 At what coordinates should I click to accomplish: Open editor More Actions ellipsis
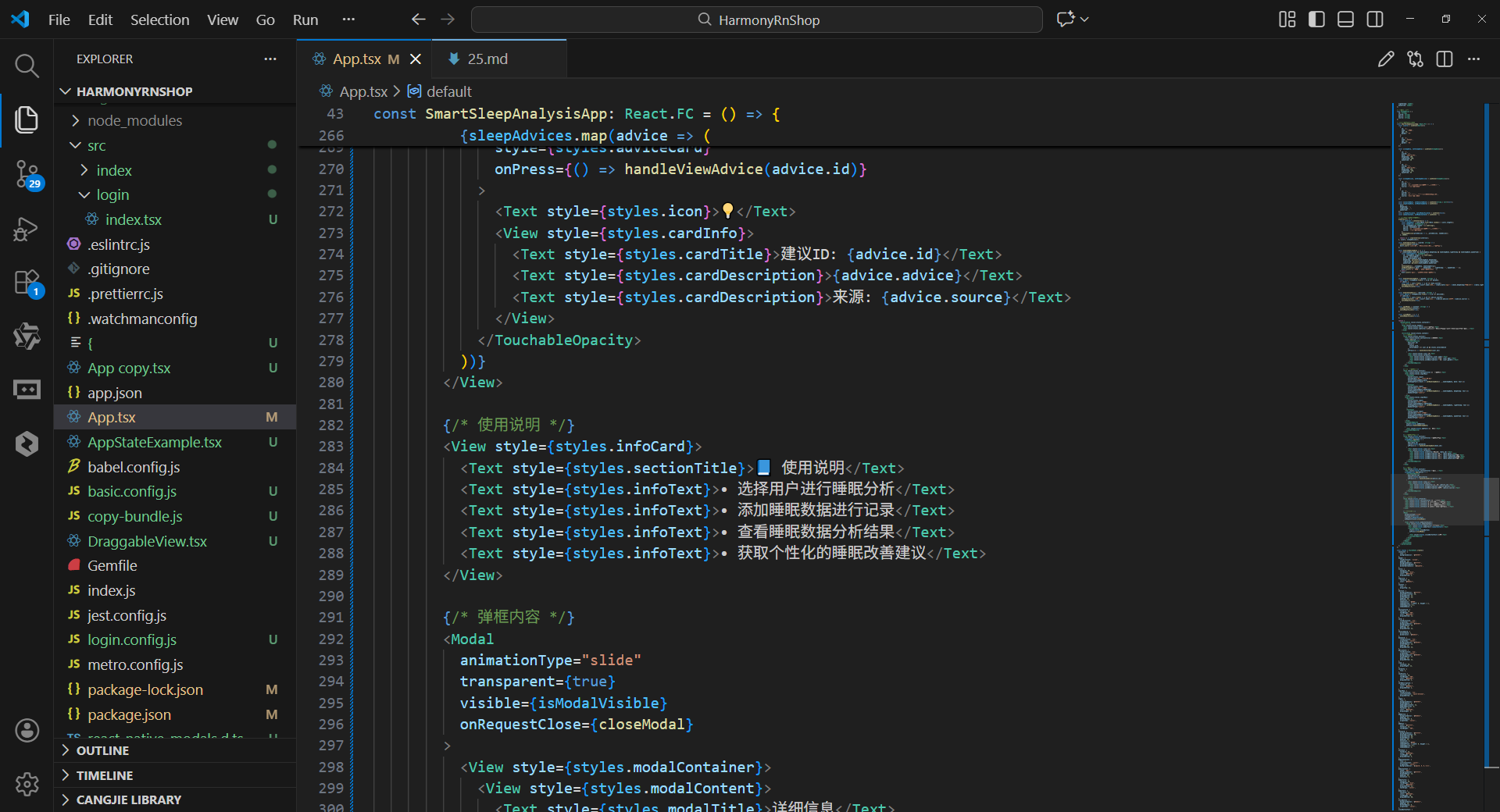[1473, 59]
